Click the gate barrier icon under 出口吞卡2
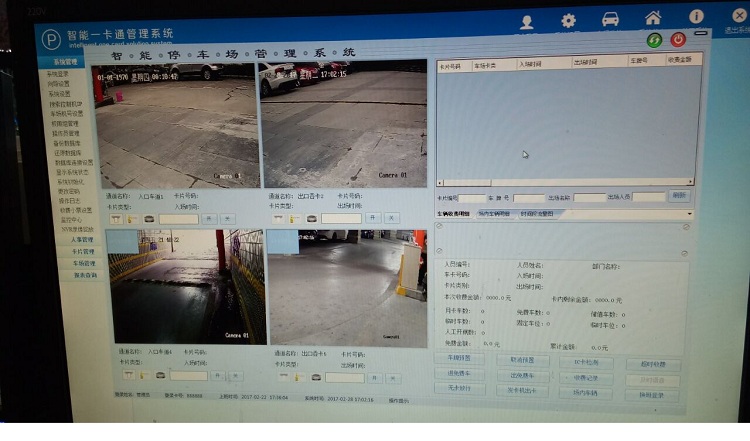Screen dimensions: 750x441 coord(278,219)
